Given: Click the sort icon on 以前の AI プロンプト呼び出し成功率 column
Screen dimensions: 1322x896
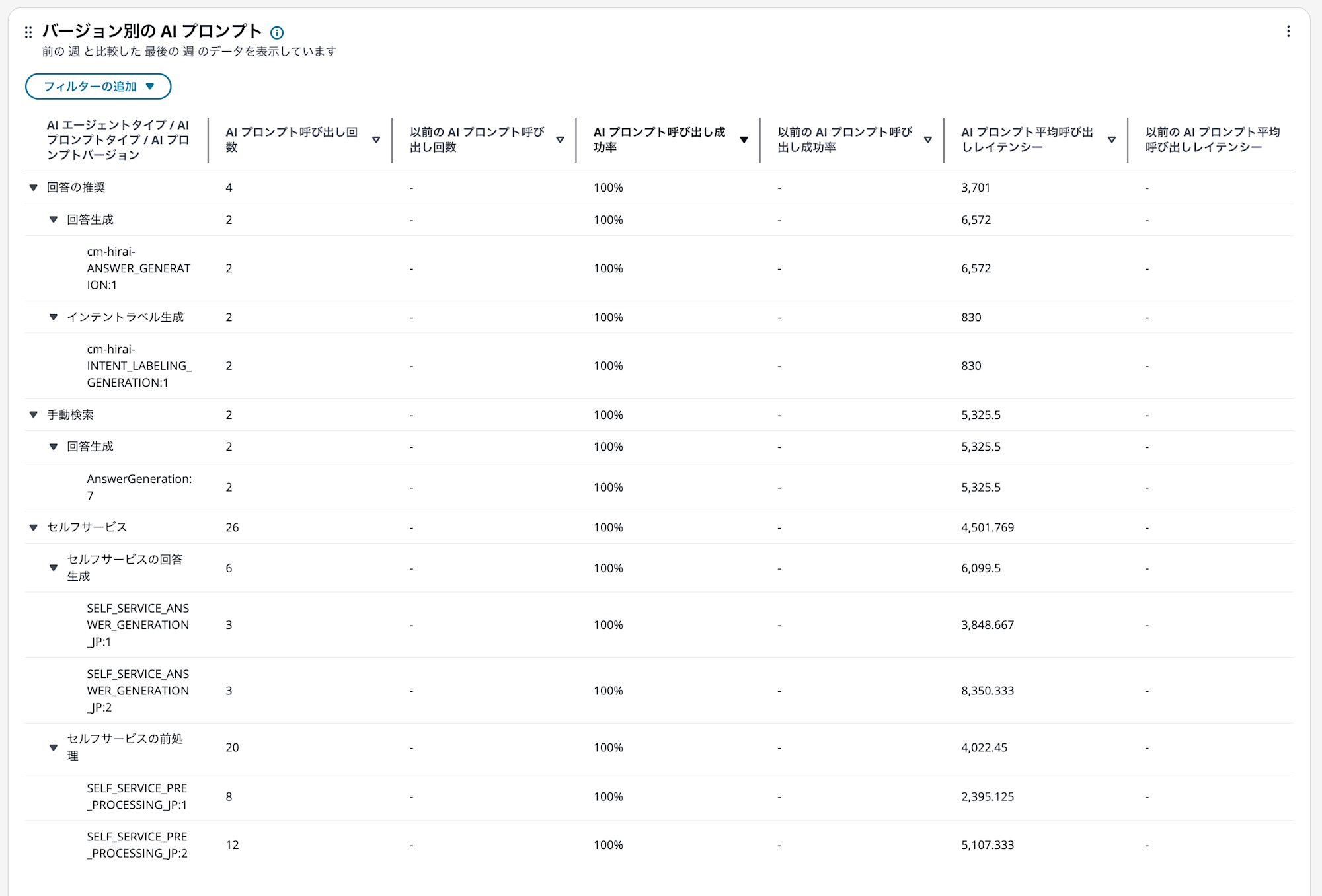Looking at the screenshot, I should click(x=928, y=139).
